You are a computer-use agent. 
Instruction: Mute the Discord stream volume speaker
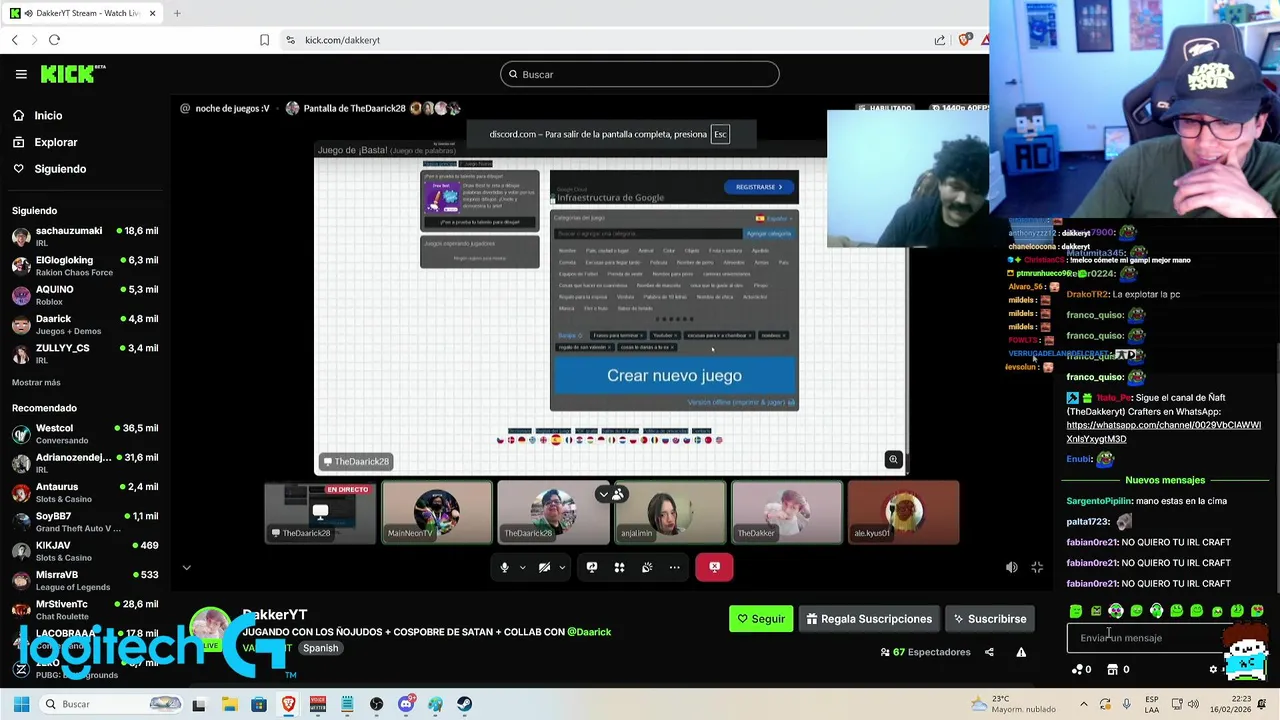click(1011, 567)
